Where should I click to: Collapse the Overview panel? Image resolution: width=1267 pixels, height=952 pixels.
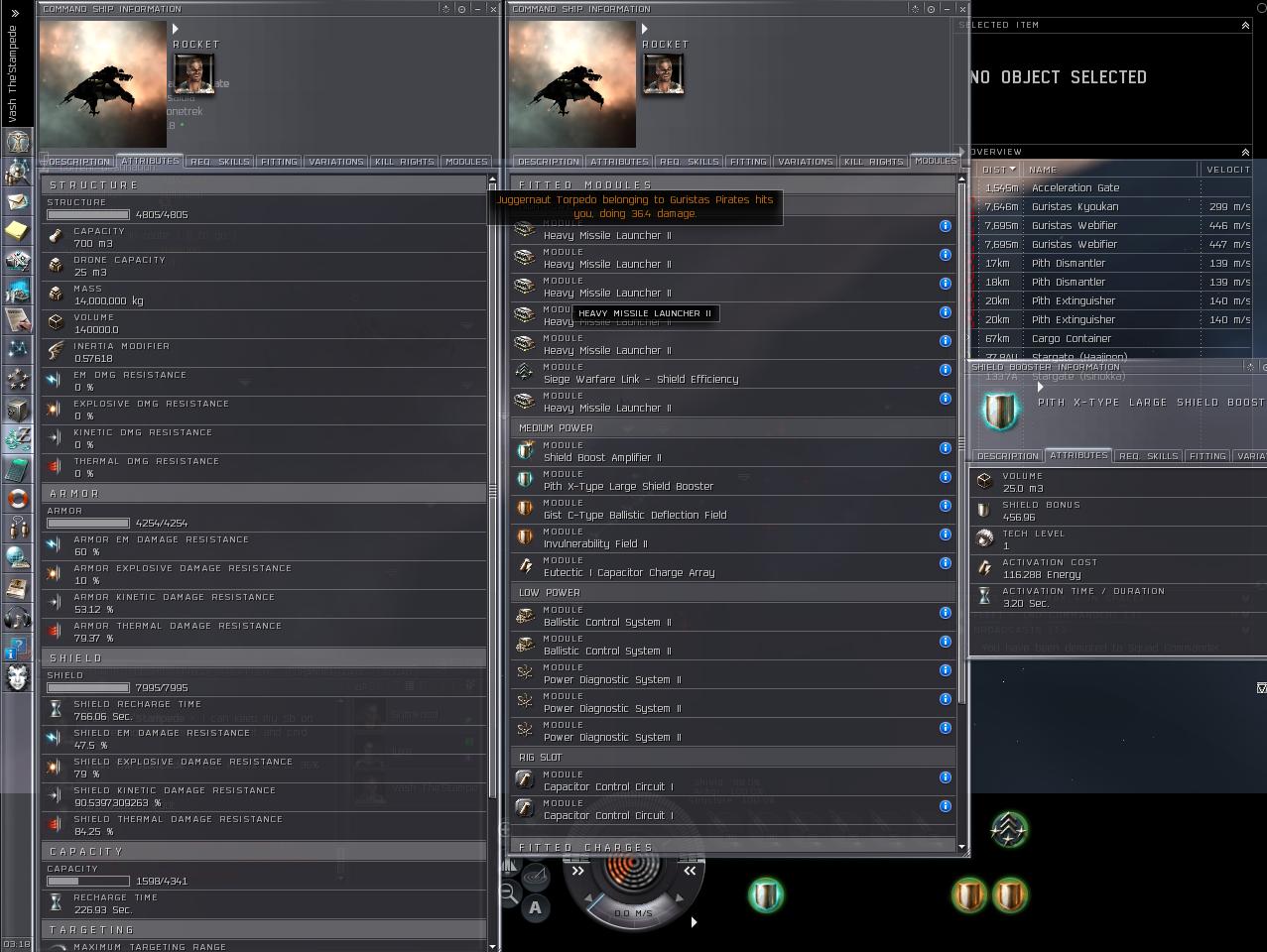(x=1245, y=152)
